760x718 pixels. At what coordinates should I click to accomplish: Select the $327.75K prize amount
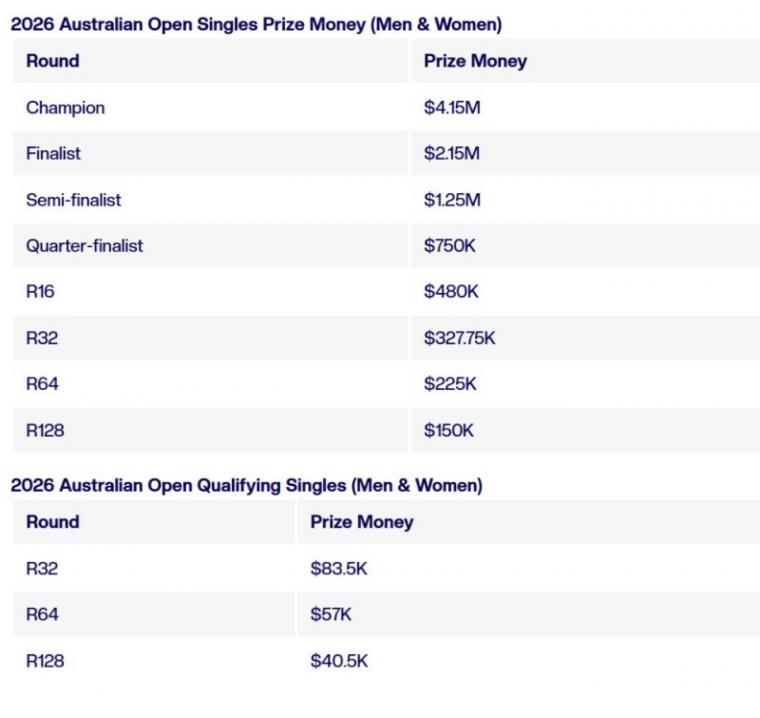[x=459, y=338]
